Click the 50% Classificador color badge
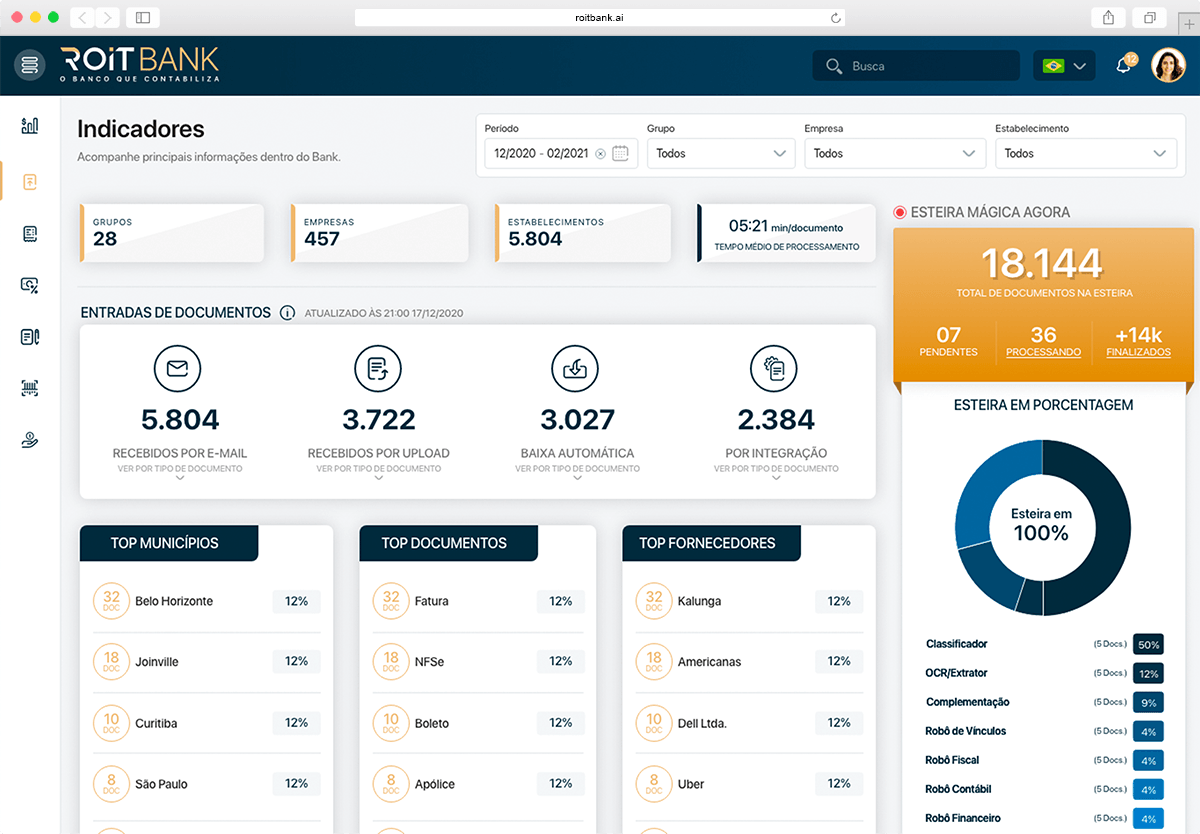1200x834 pixels. click(x=1148, y=645)
